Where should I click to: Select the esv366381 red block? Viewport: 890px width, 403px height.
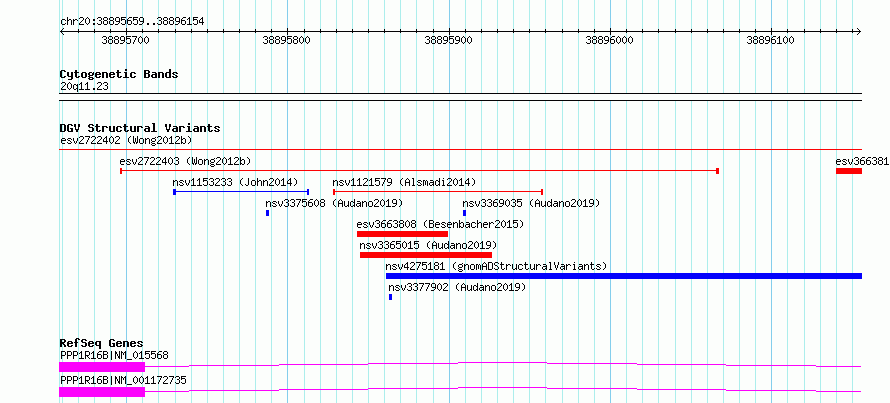(849, 171)
